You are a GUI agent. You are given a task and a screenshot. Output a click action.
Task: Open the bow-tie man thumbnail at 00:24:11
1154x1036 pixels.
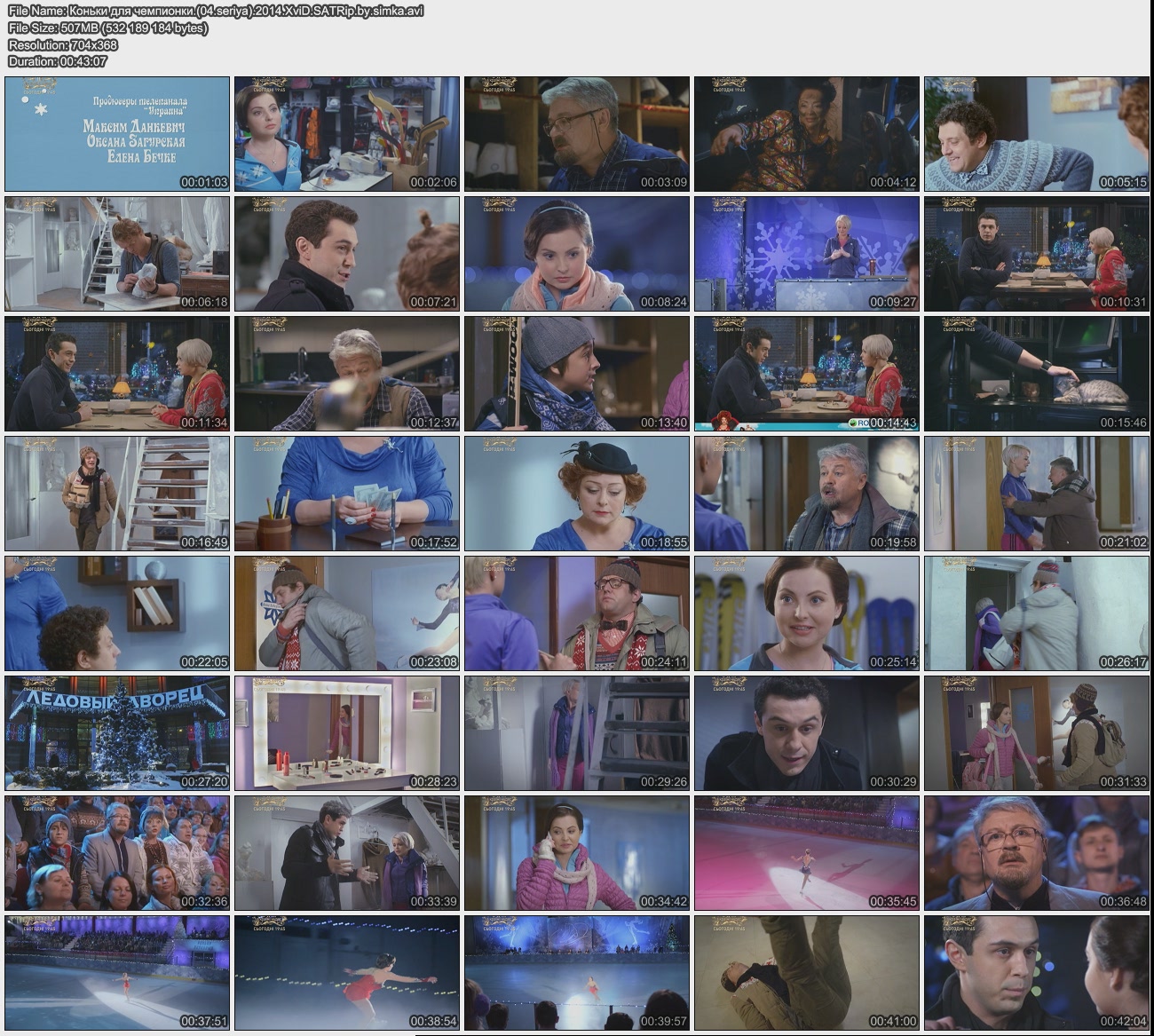pos(576,613)
